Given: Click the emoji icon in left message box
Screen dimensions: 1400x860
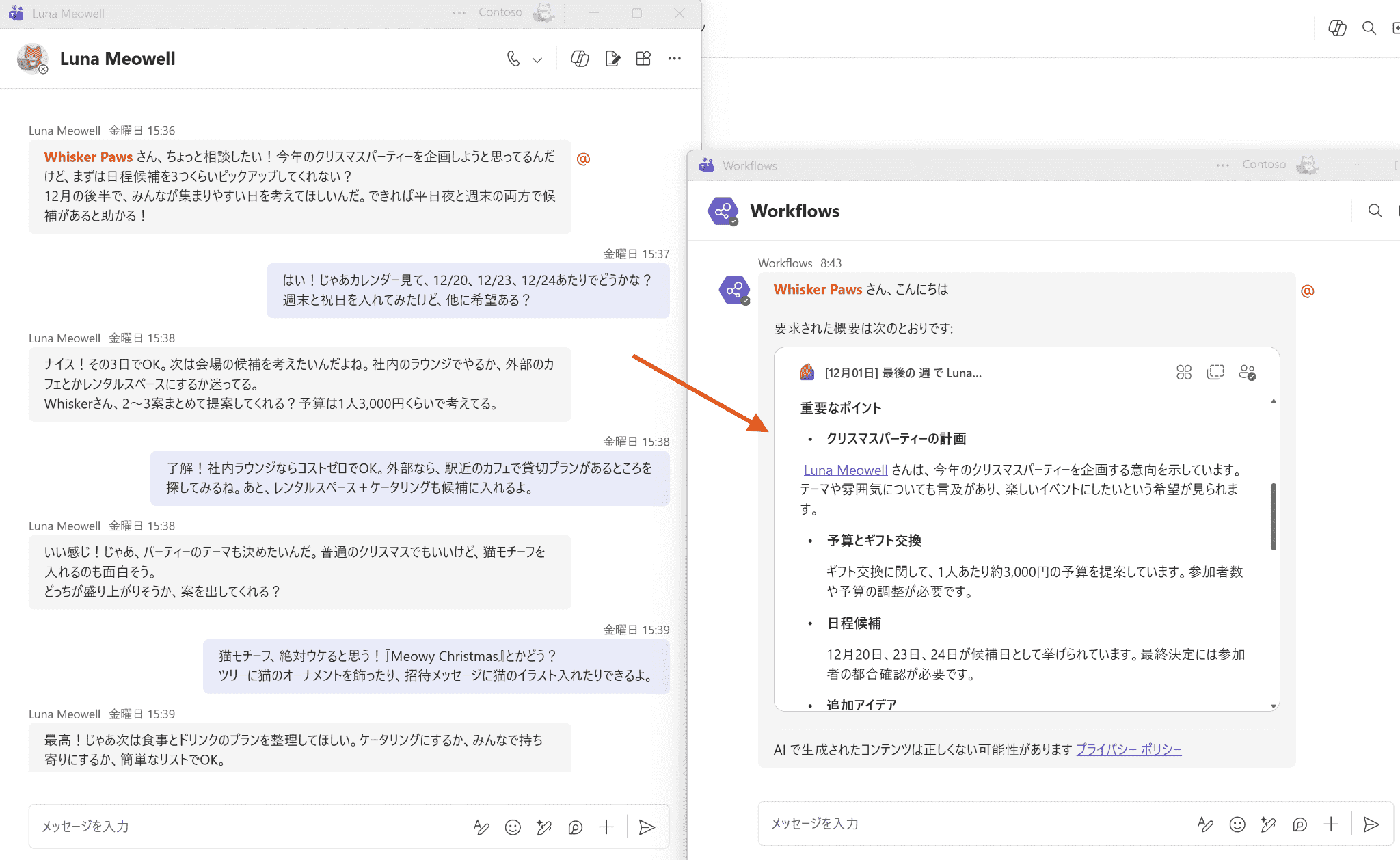Looking at the screenshot, I should click(513, 827).
